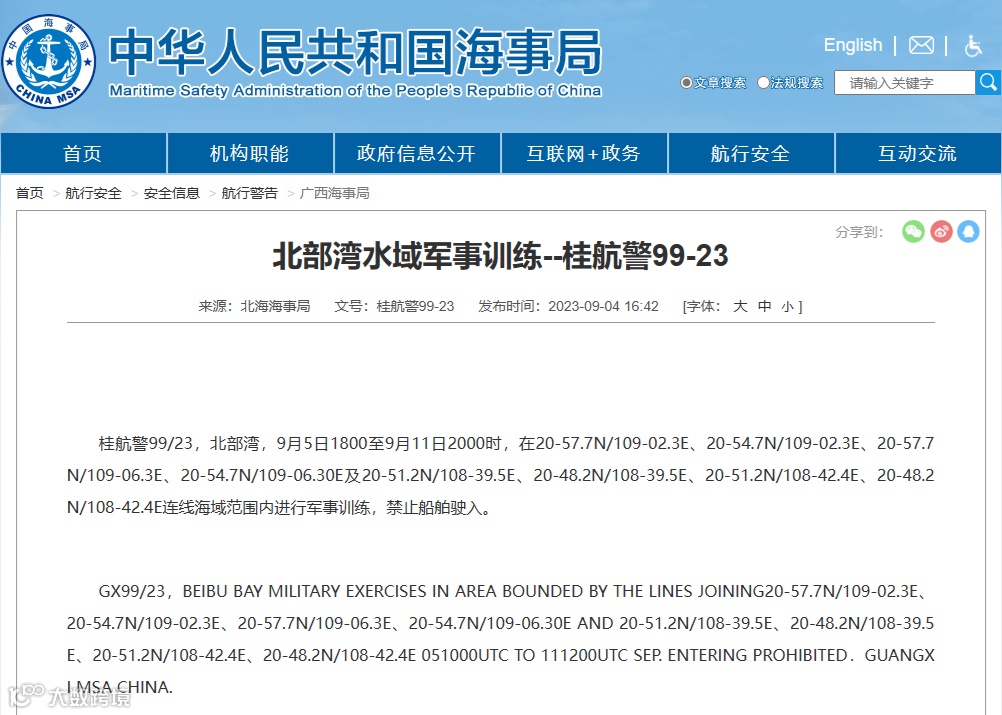The image size is (1002, 715).
Task: Click the English paragraph starting GX99/23
Action: [x=500, y=639]
